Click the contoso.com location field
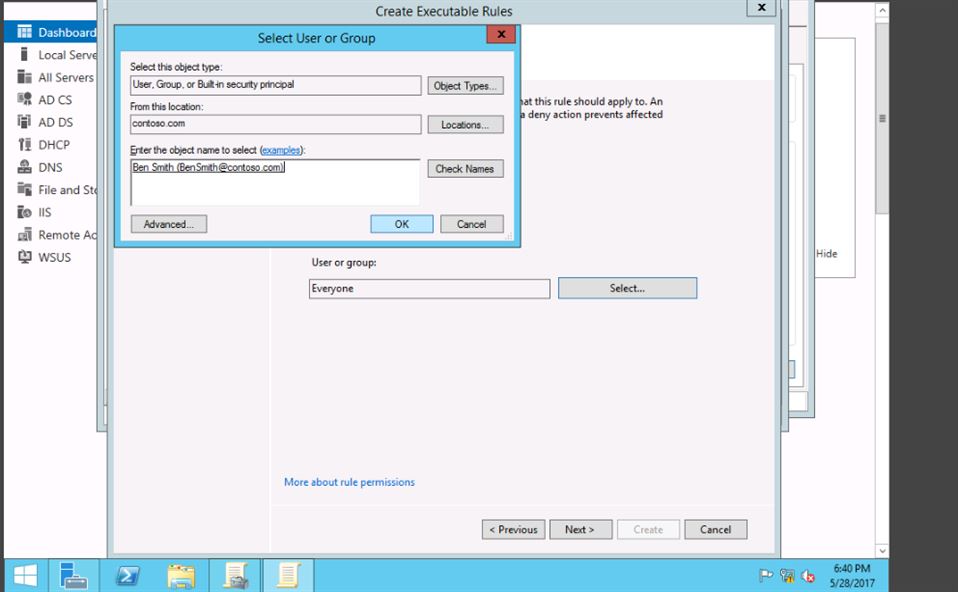The height and width of the screenshot is (592, 958). click(x=276, y=124)
